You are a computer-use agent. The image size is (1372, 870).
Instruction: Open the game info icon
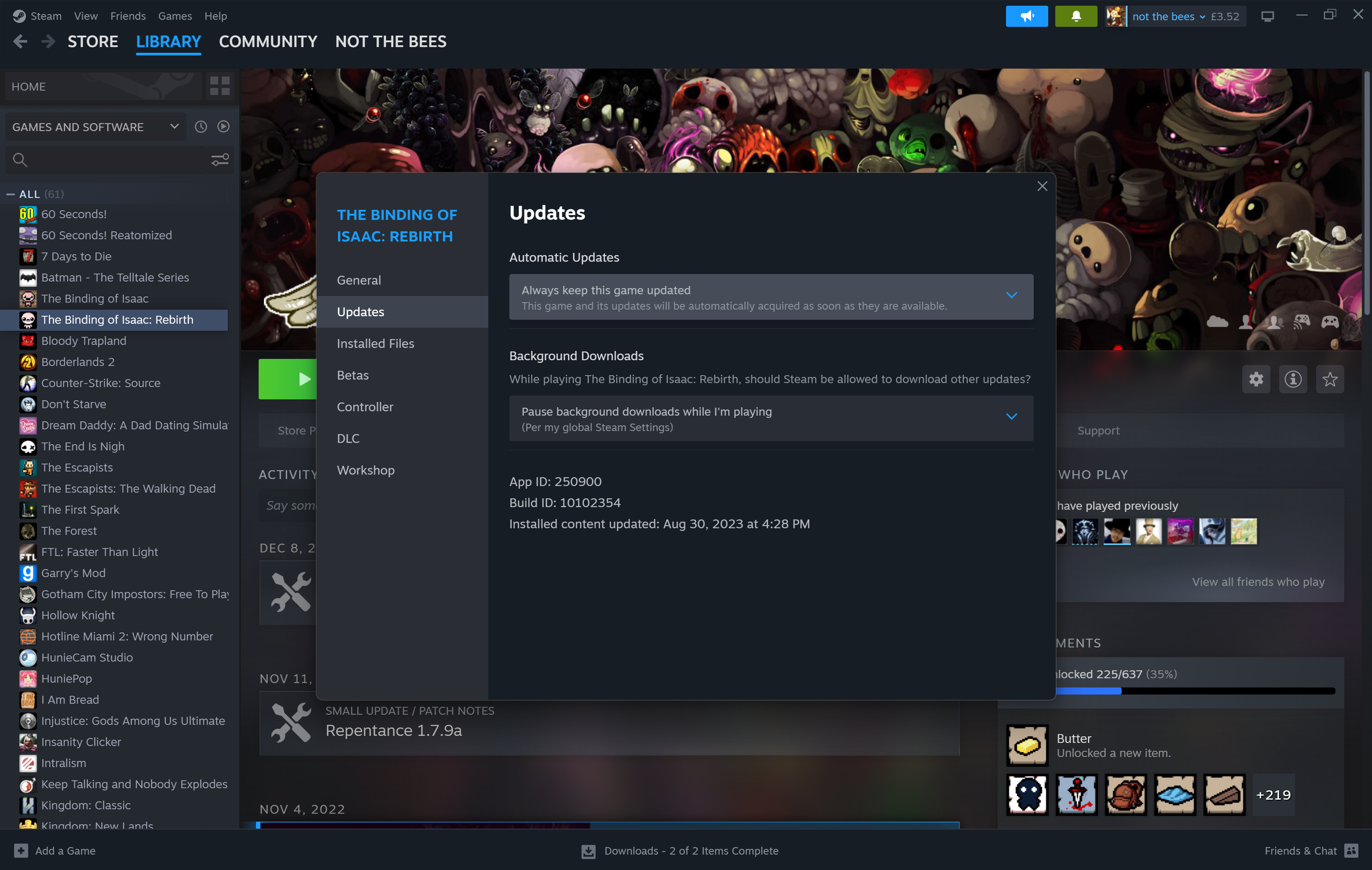pyautogui.click(x=1293, y=379)
